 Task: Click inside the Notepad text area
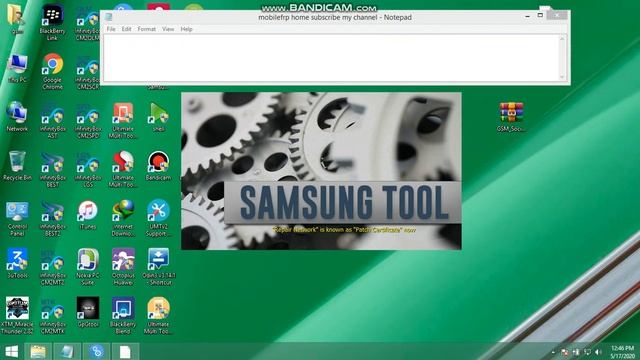tap(331, 58)
